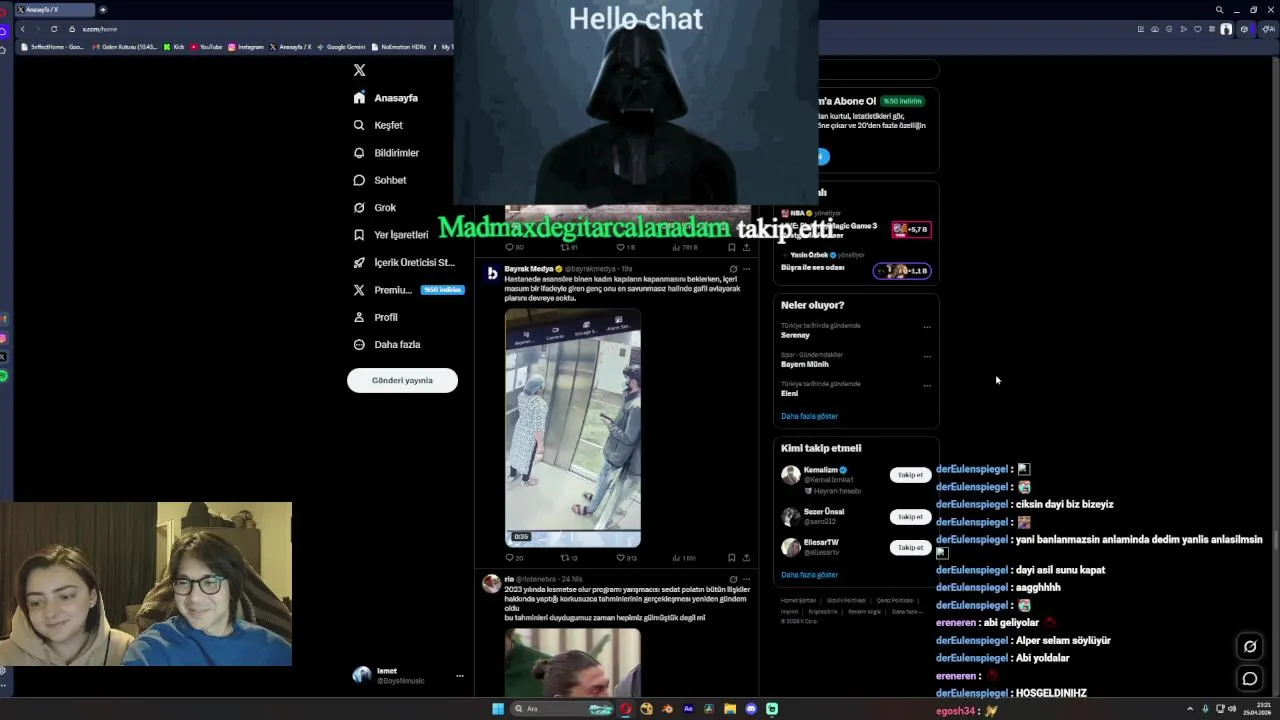The height and width of the screenshot is (720, 1280).
Task: Click the browser back arrow
Action: 23,29
